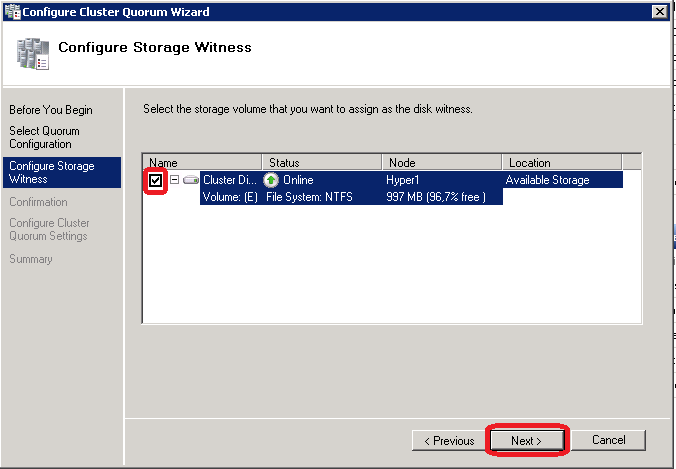Close the Configure Cluster Quorum Wizard
The image size is (676, 469).
(x=659, y=11)
